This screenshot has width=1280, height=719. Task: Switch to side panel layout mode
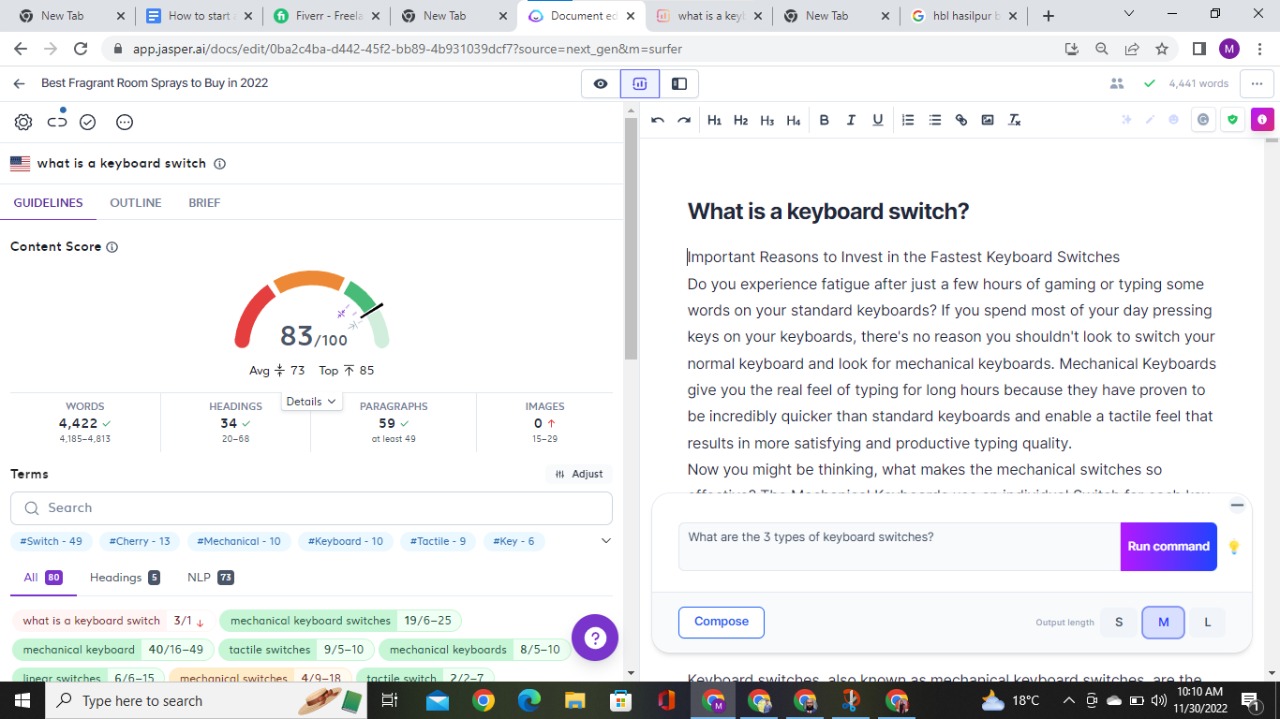pos(679,84)
